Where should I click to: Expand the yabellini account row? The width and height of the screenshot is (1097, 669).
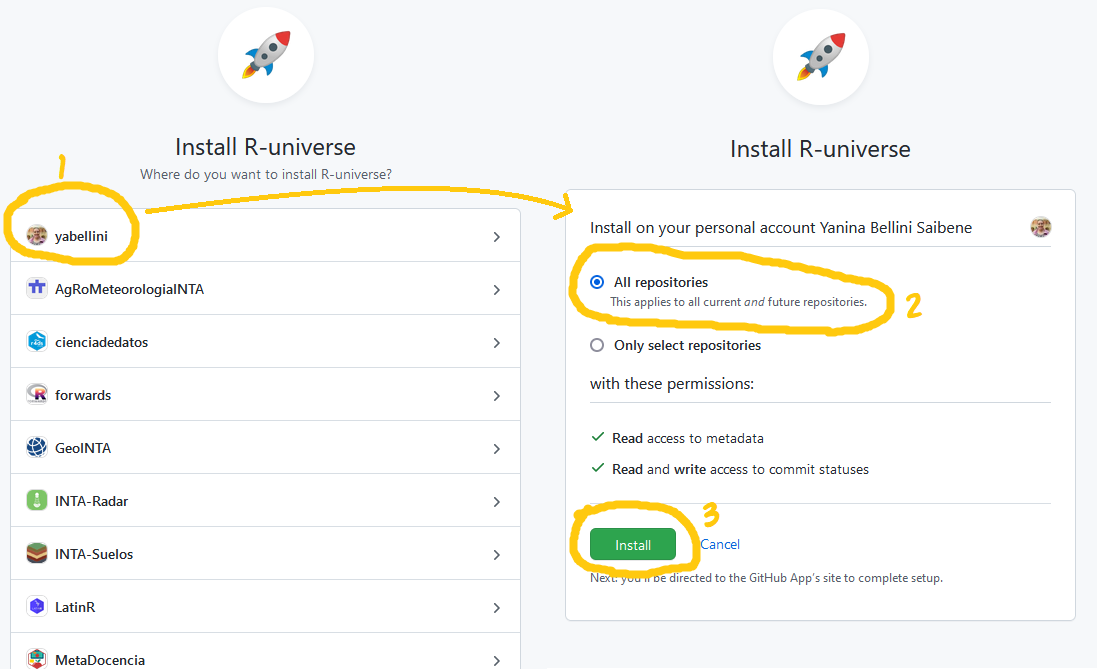point(497,234)
